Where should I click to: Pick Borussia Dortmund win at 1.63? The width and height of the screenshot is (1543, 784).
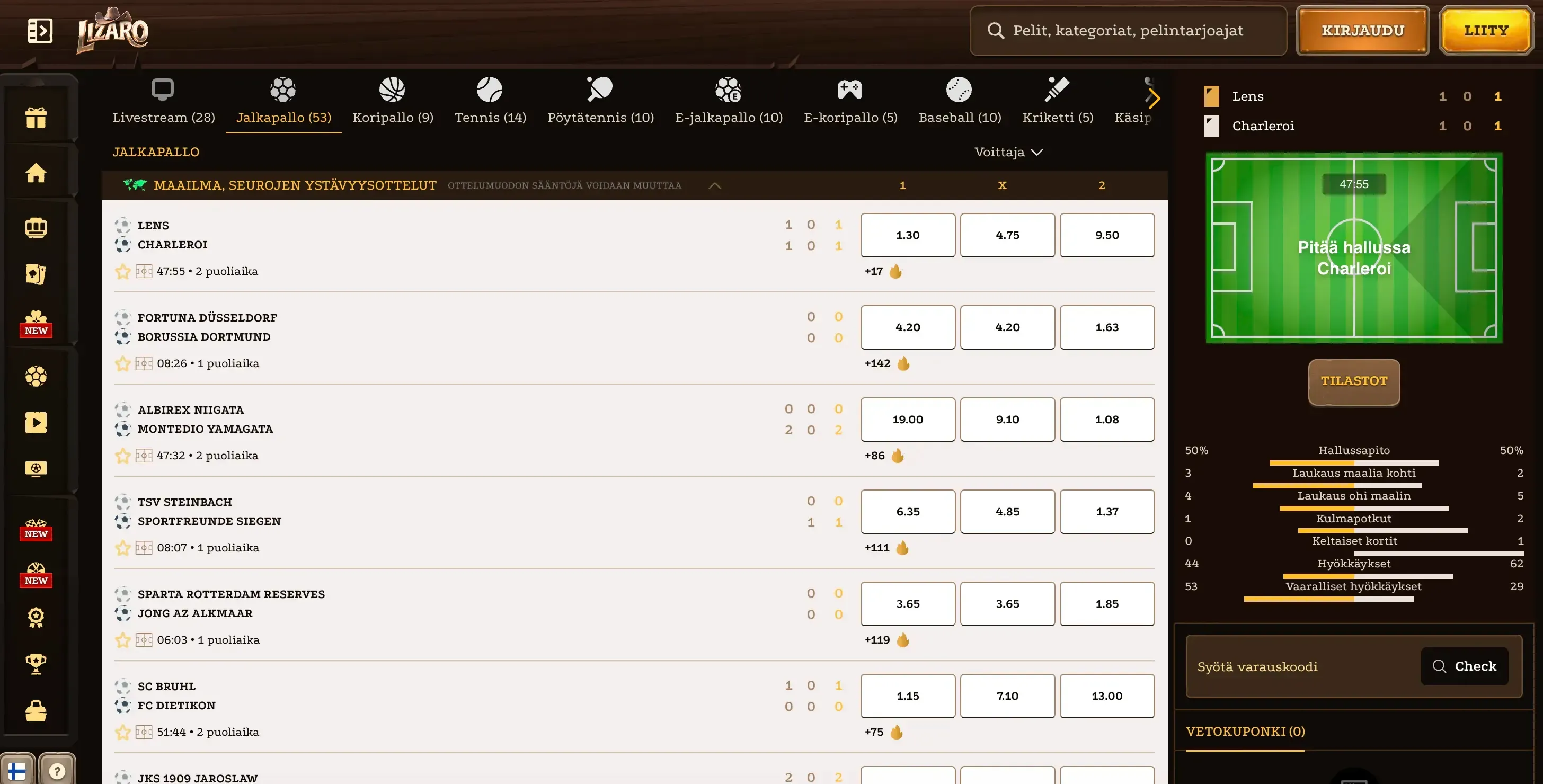pos(1107,327)
